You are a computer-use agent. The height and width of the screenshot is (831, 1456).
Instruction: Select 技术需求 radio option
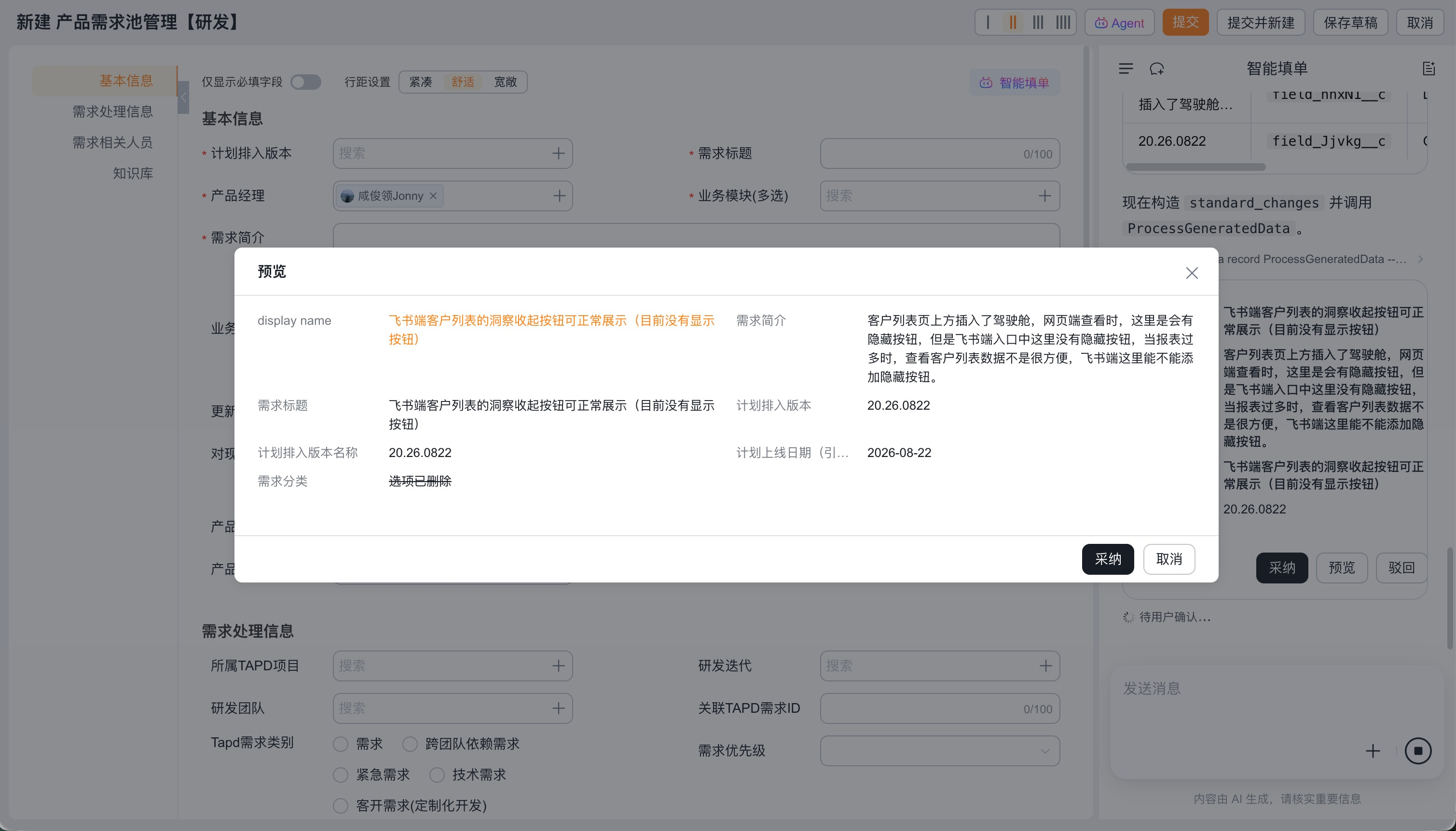pos(437,775)
